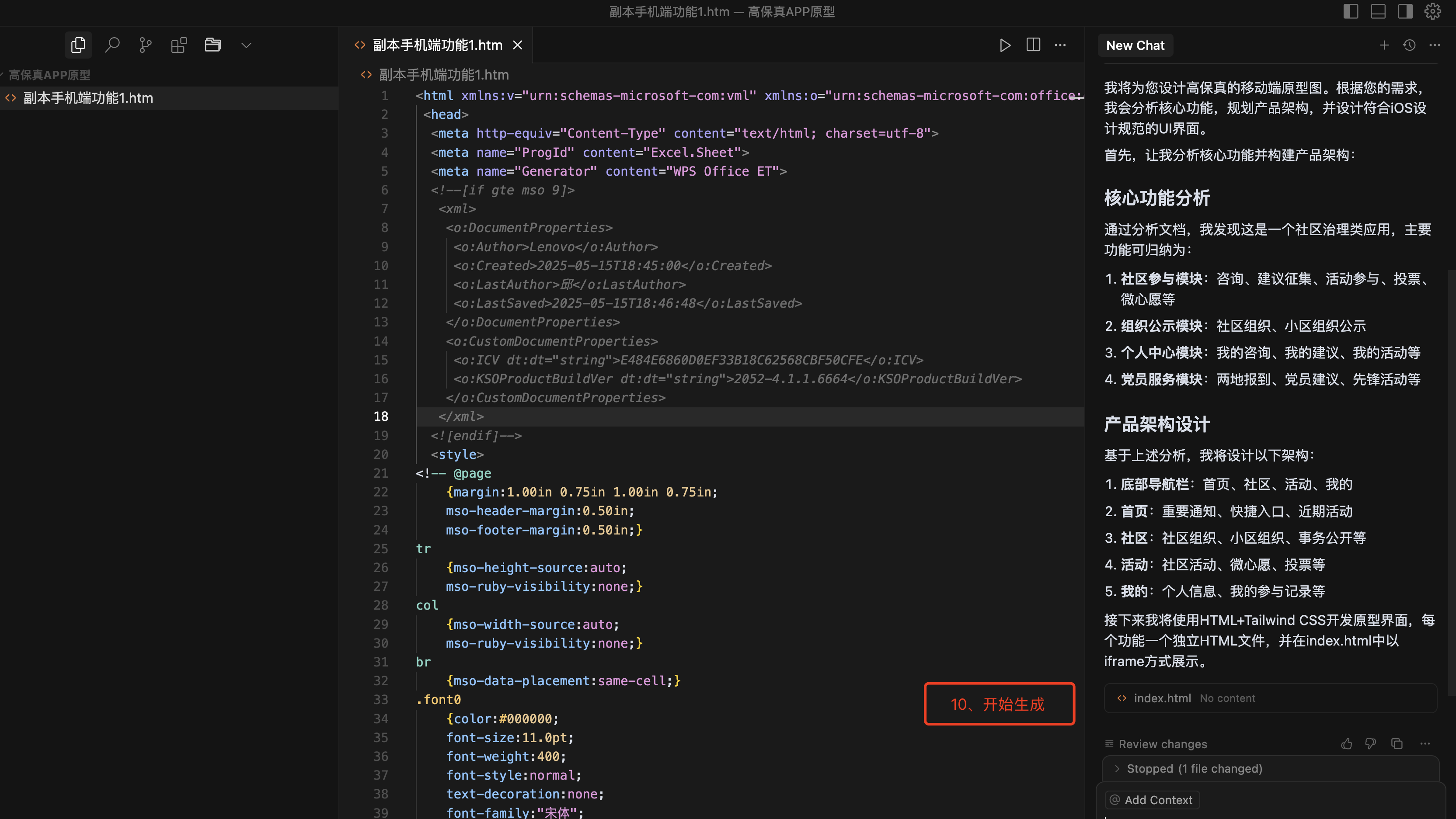The width and height of the screenshot is (1456, 819).
Task: Toggle the primary sidebar layout button
Action: point(1350,11)
